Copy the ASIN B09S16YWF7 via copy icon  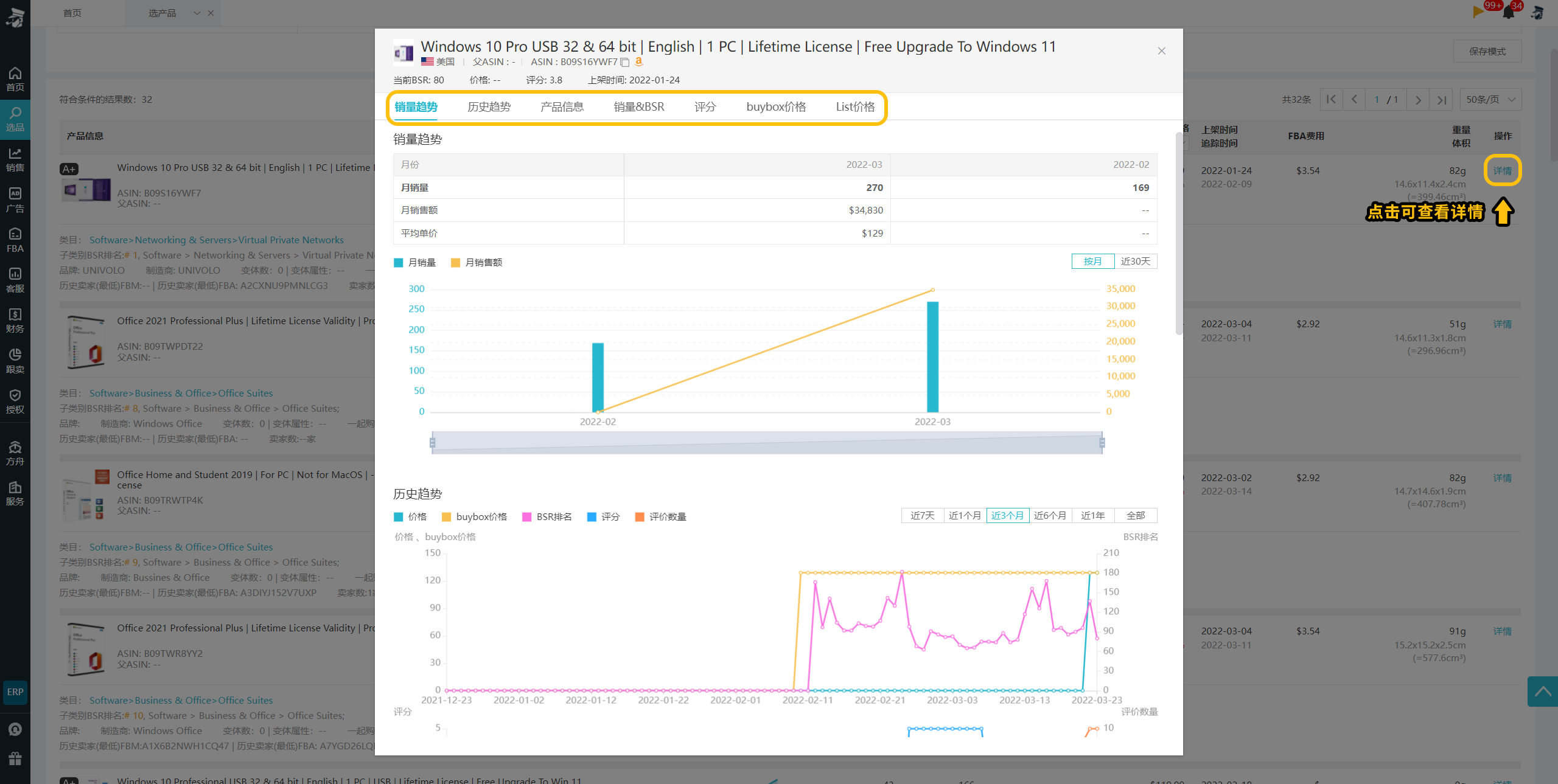[x=624, y=62]
